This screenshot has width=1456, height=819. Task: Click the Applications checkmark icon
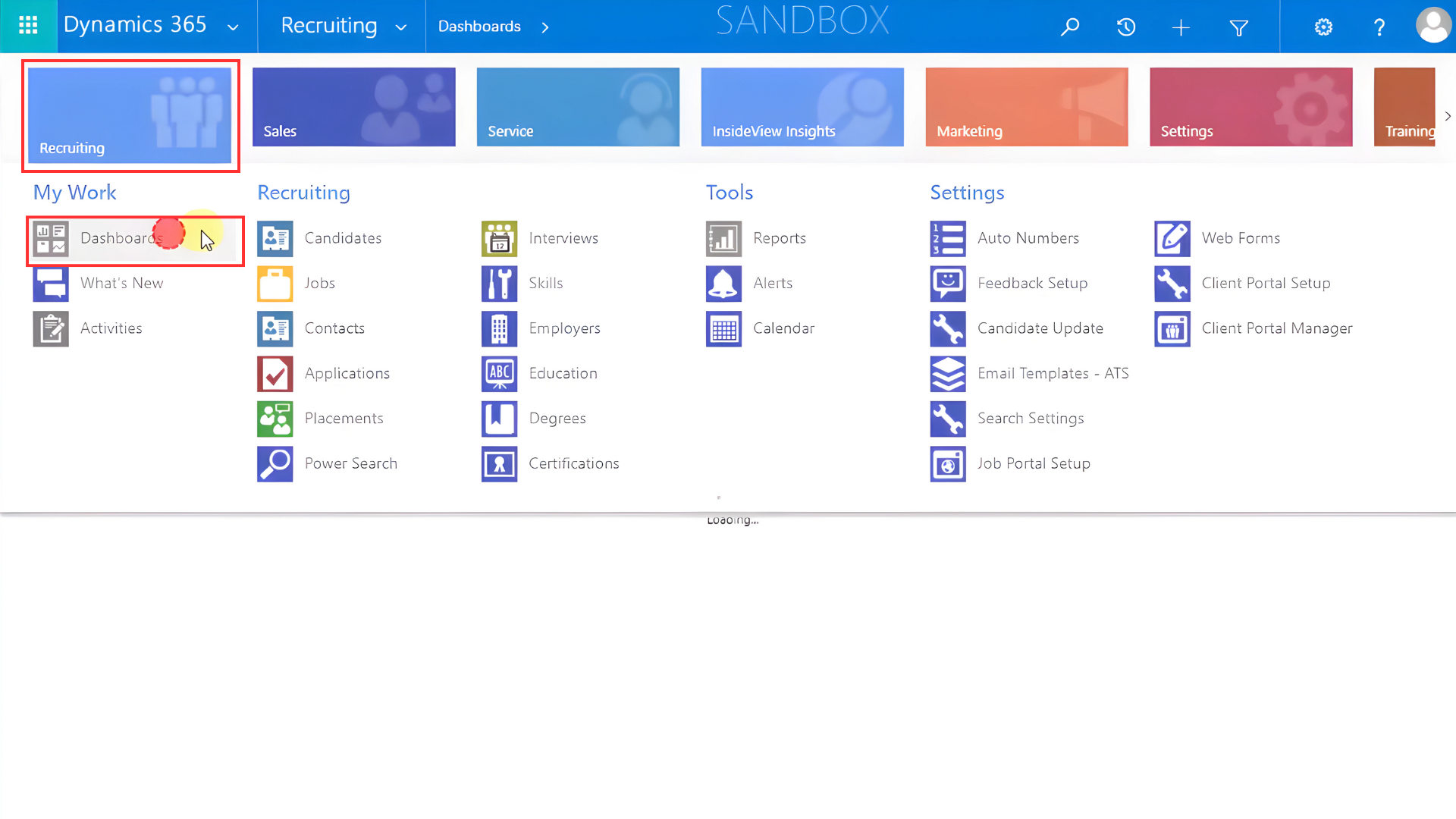click(275, 374)
